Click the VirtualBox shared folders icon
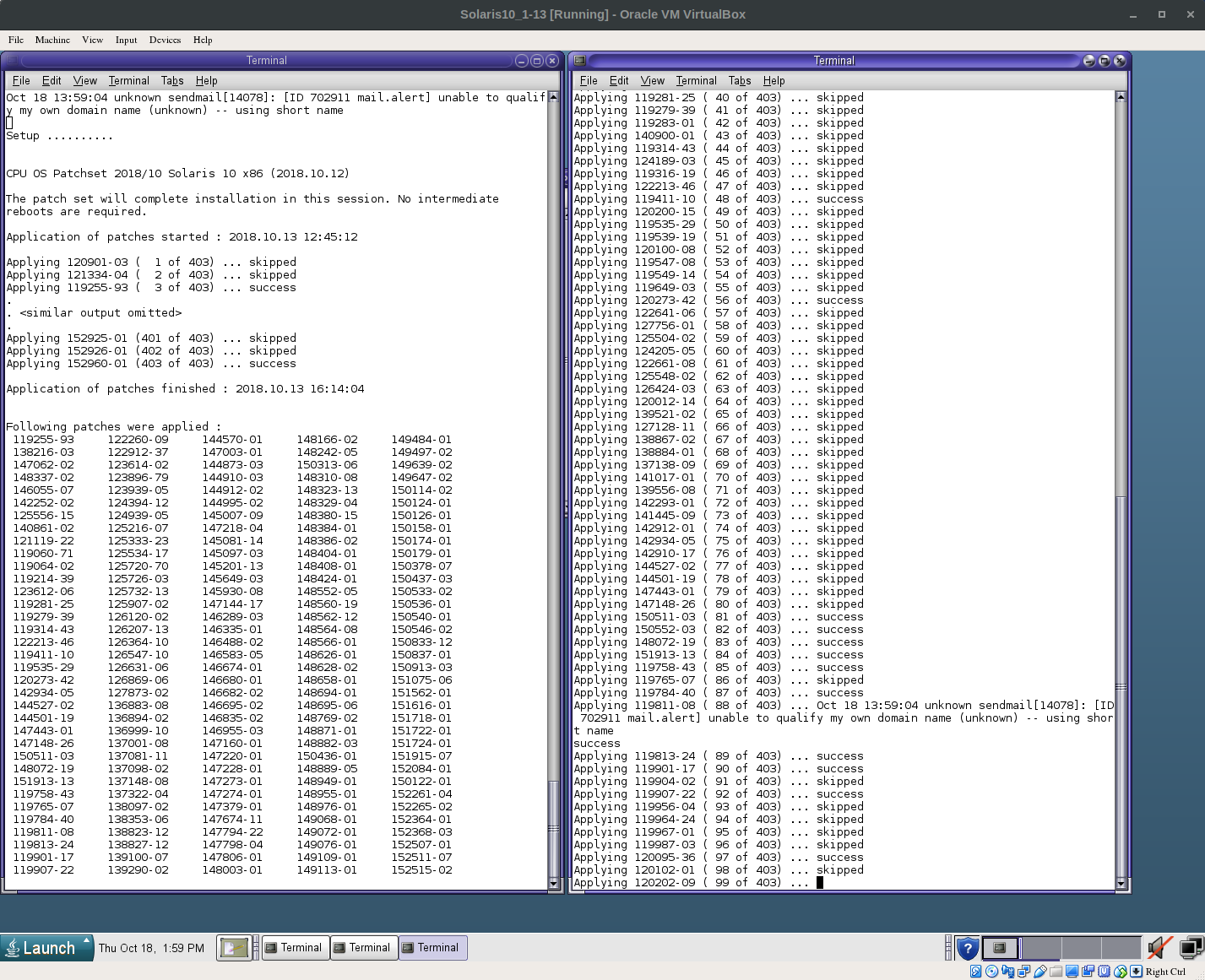The height and width of the screenshot is (980, 1205). 1056,972
